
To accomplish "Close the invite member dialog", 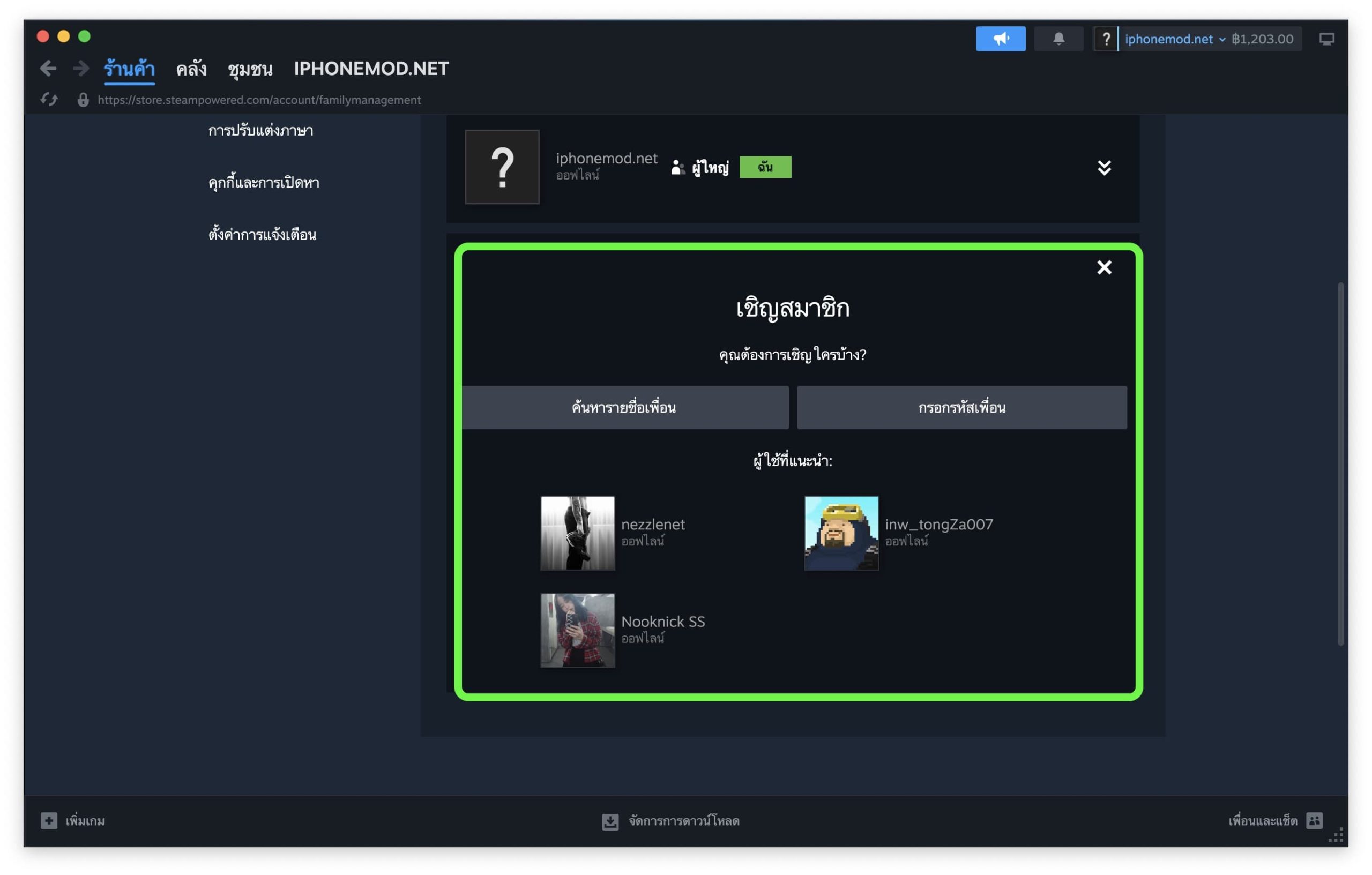I will [x=1103, y=267].
